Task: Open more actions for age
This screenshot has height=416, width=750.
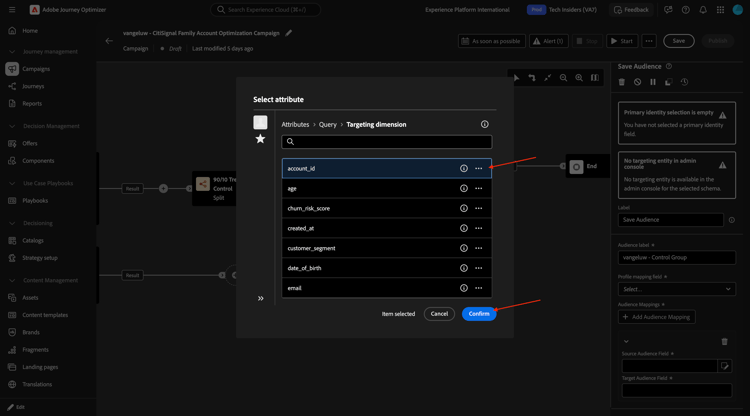Action: pos(478,188)
